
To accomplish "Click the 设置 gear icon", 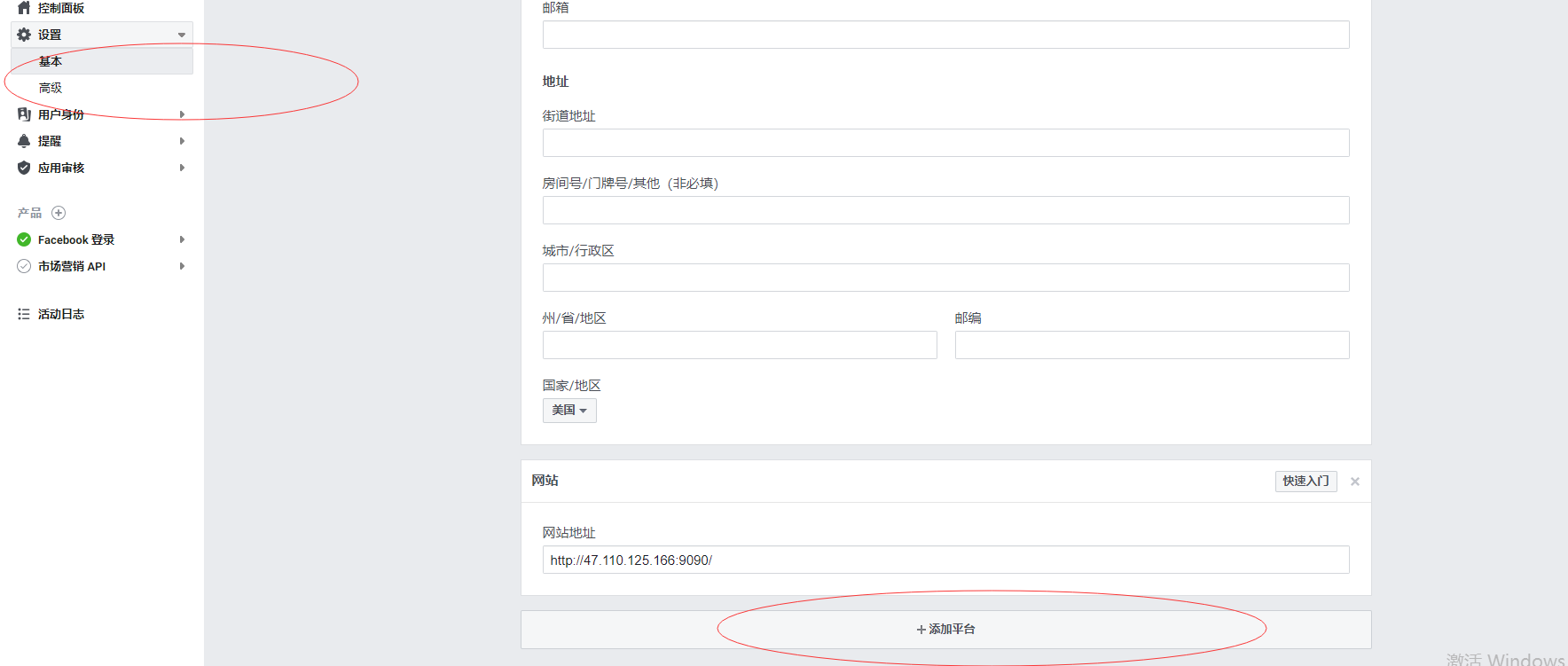I will [24, 35].
